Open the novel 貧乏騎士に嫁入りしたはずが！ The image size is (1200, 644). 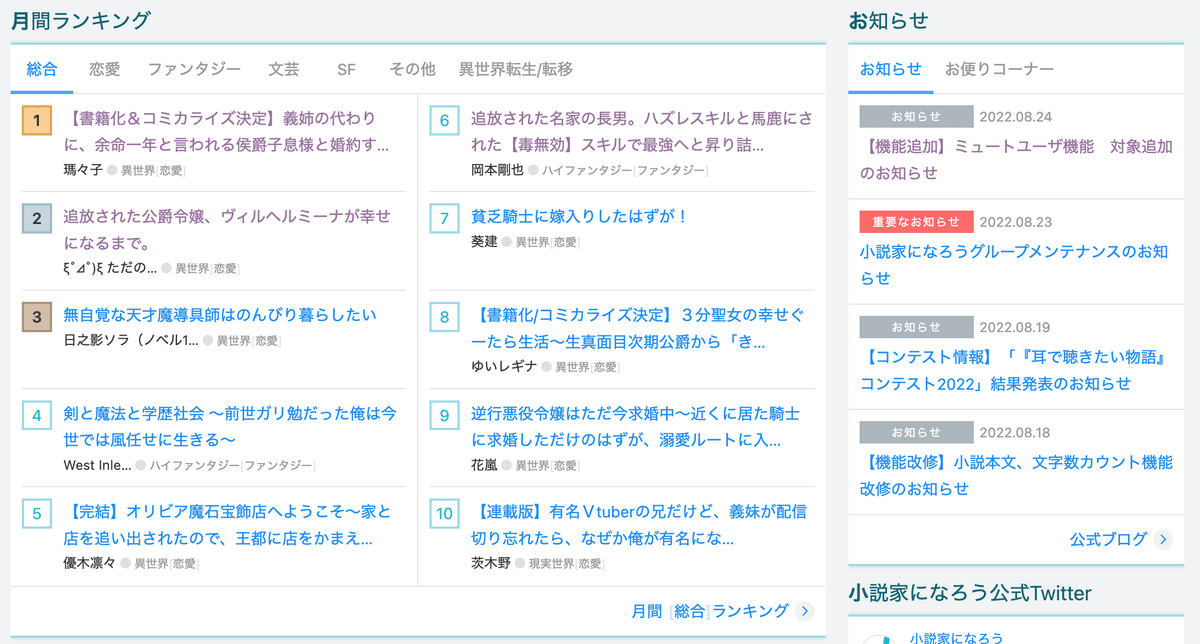(x=580, y=216)
